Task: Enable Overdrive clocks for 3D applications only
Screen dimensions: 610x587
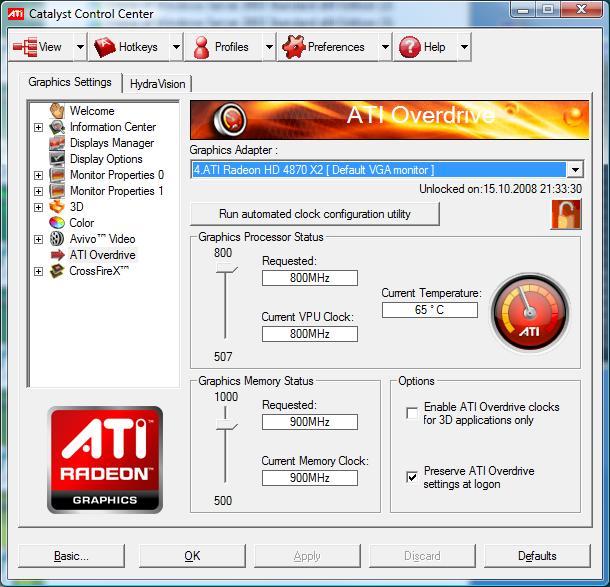Action: click(412, 413)
